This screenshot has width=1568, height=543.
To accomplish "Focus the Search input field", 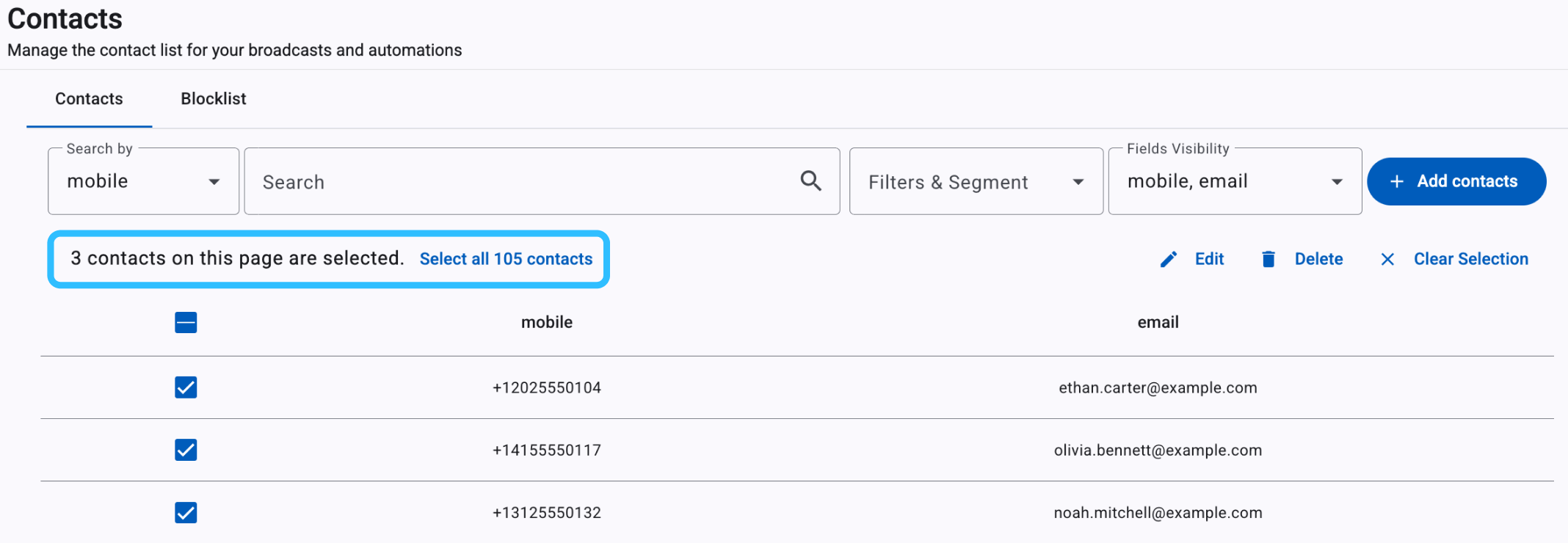I will (542, 181).
